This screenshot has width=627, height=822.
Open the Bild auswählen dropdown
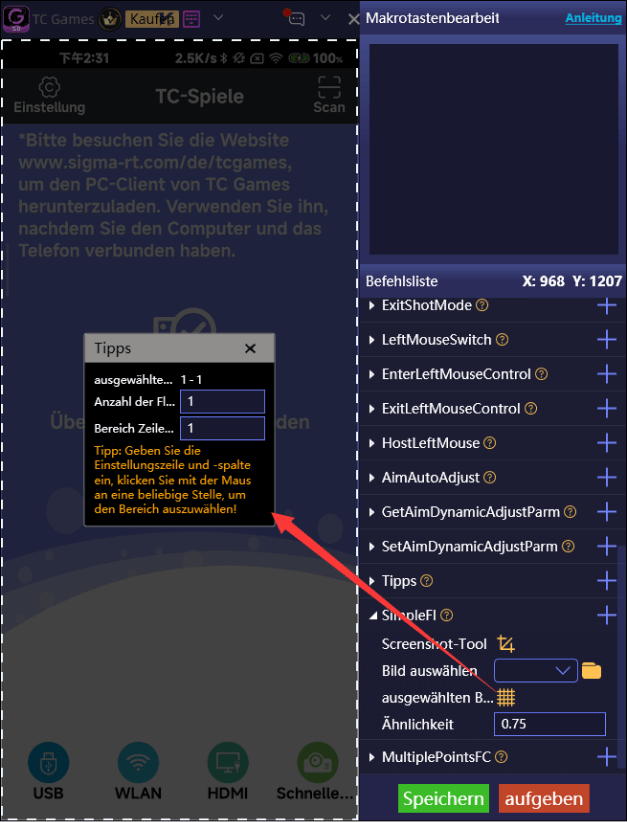535,670
